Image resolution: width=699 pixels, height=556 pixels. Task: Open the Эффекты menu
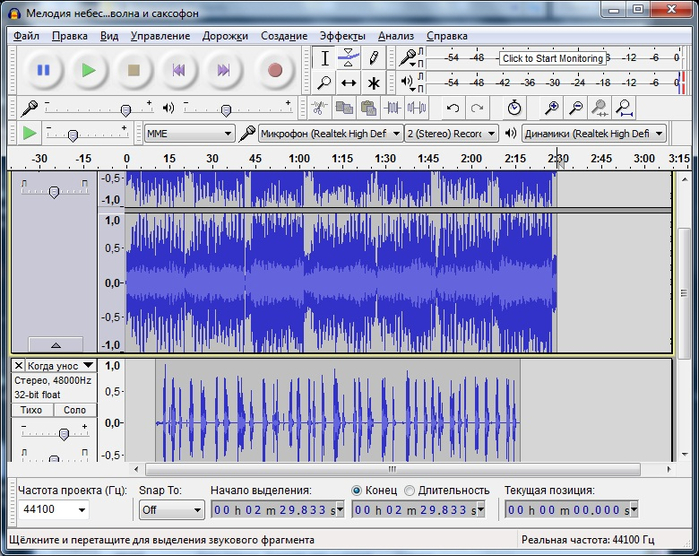[x=342, y=36]
